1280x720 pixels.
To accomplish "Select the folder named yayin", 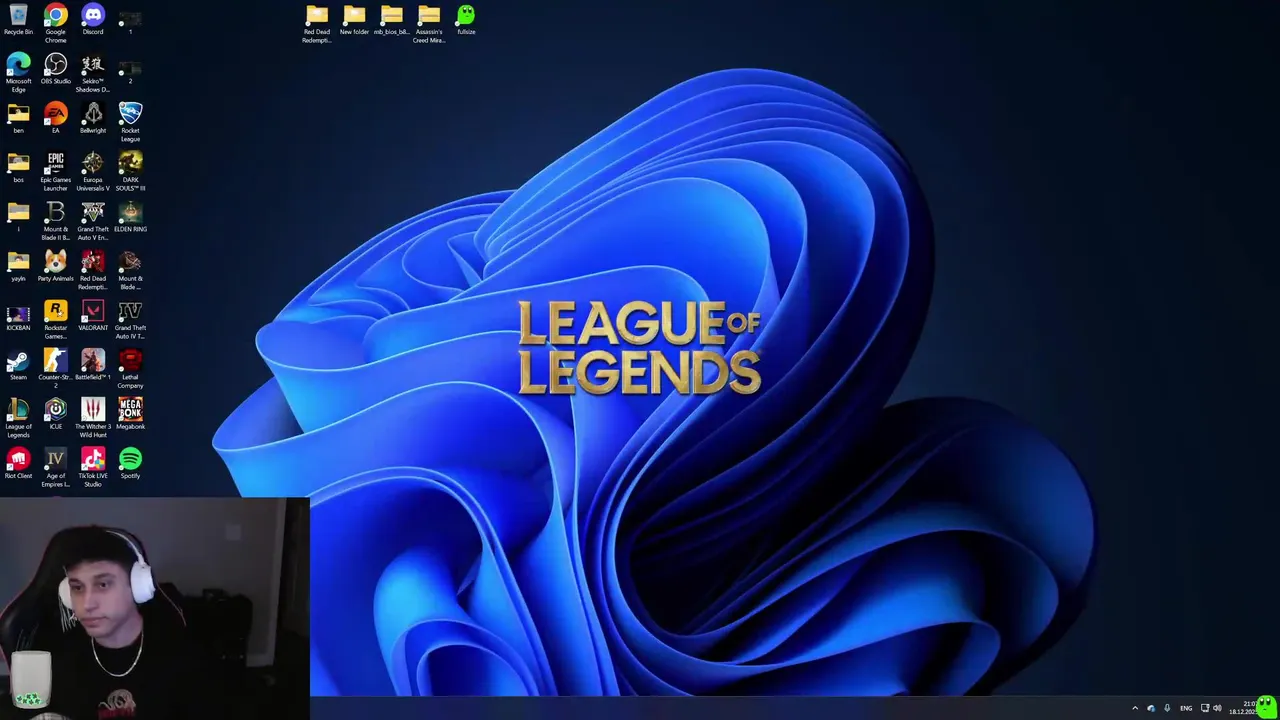I will [18, 266].
